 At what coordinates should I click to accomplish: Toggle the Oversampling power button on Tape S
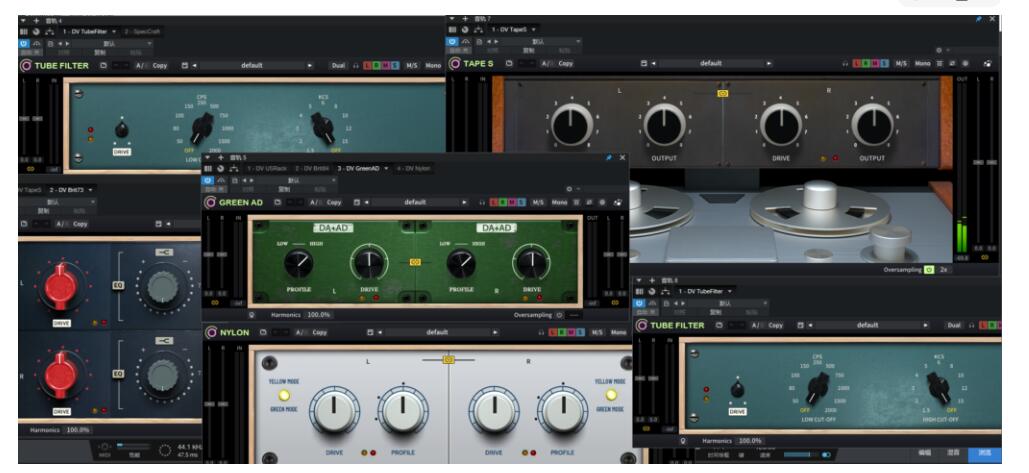[929, 270]
